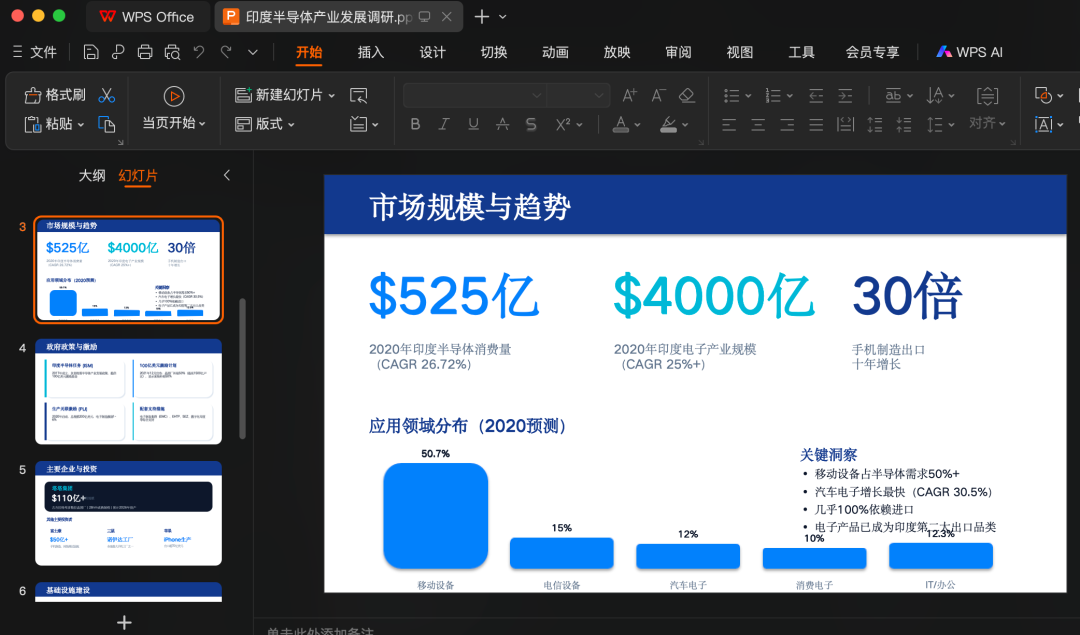Switch to the 大纲 outline view
Viewport: 1080px width, 635px height.
(x=92, y=176)
